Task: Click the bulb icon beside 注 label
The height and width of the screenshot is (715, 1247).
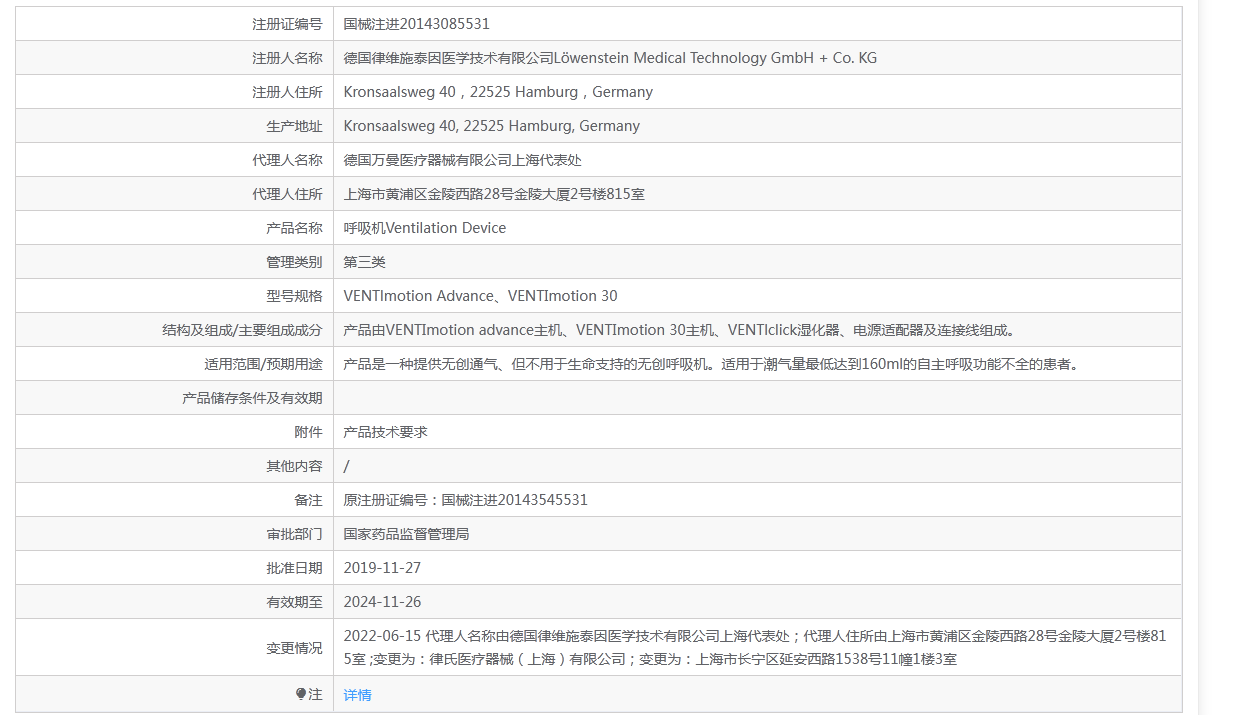Action: pos(301,694)
